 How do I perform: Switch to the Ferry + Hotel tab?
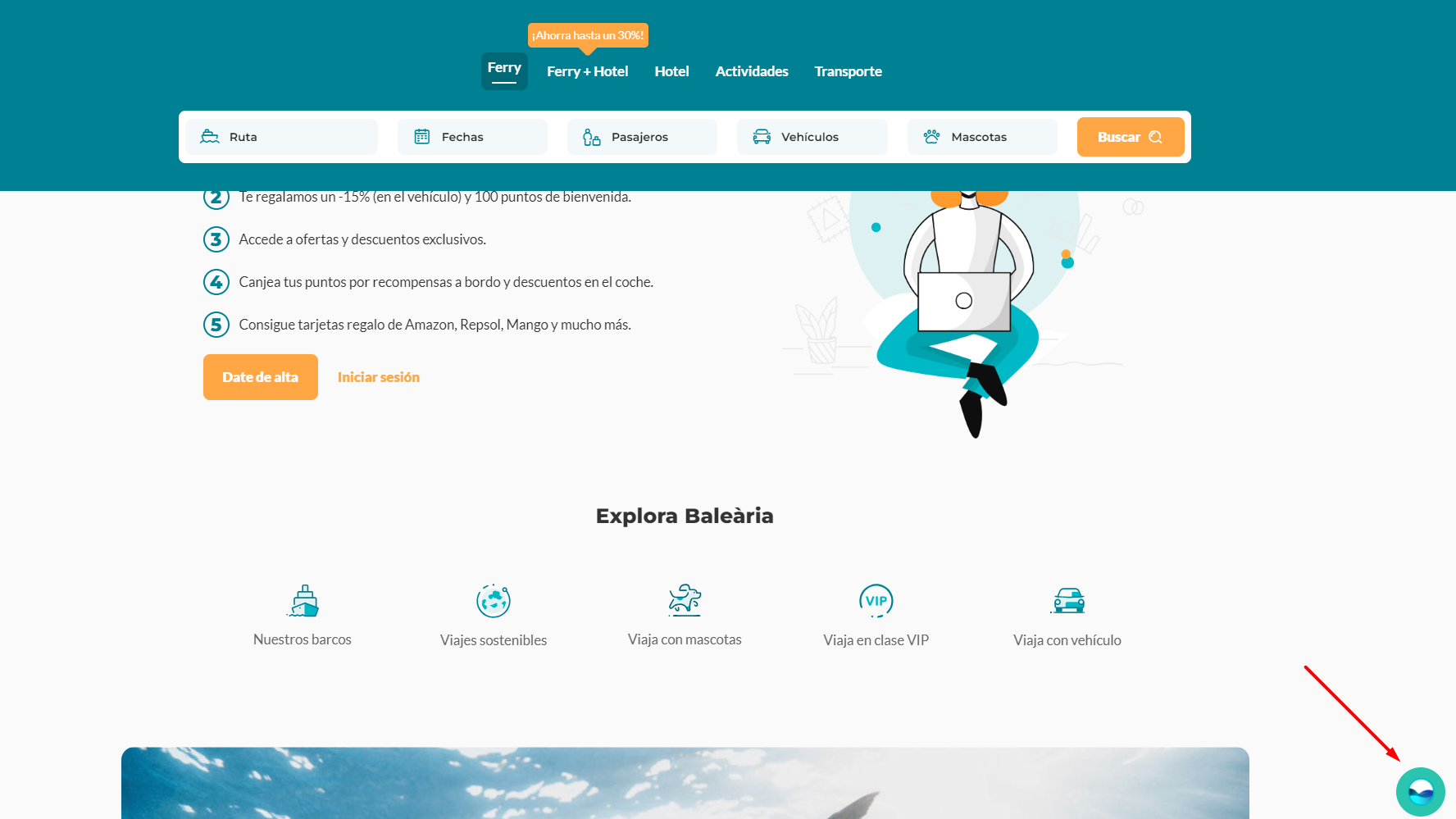point(587,71)
